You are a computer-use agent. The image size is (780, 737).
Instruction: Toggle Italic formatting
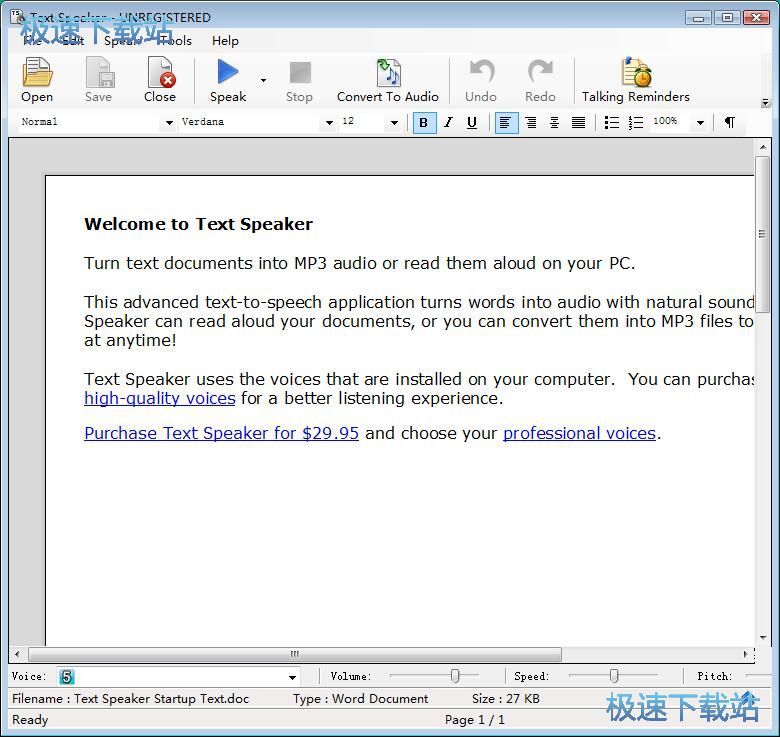click(x=448, y=122)
